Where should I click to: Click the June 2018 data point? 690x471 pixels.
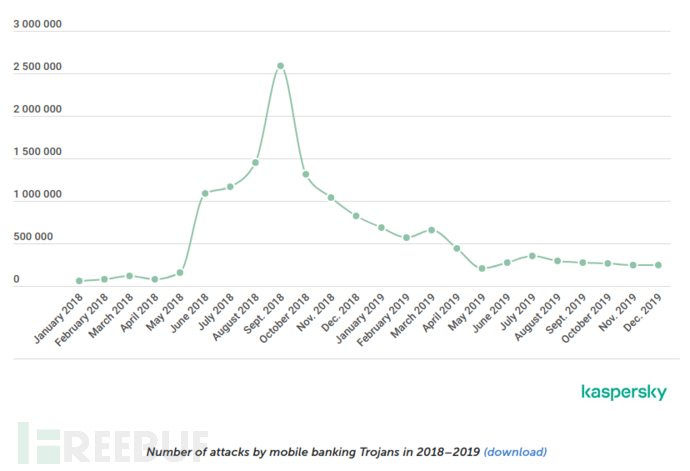(205, 193)
